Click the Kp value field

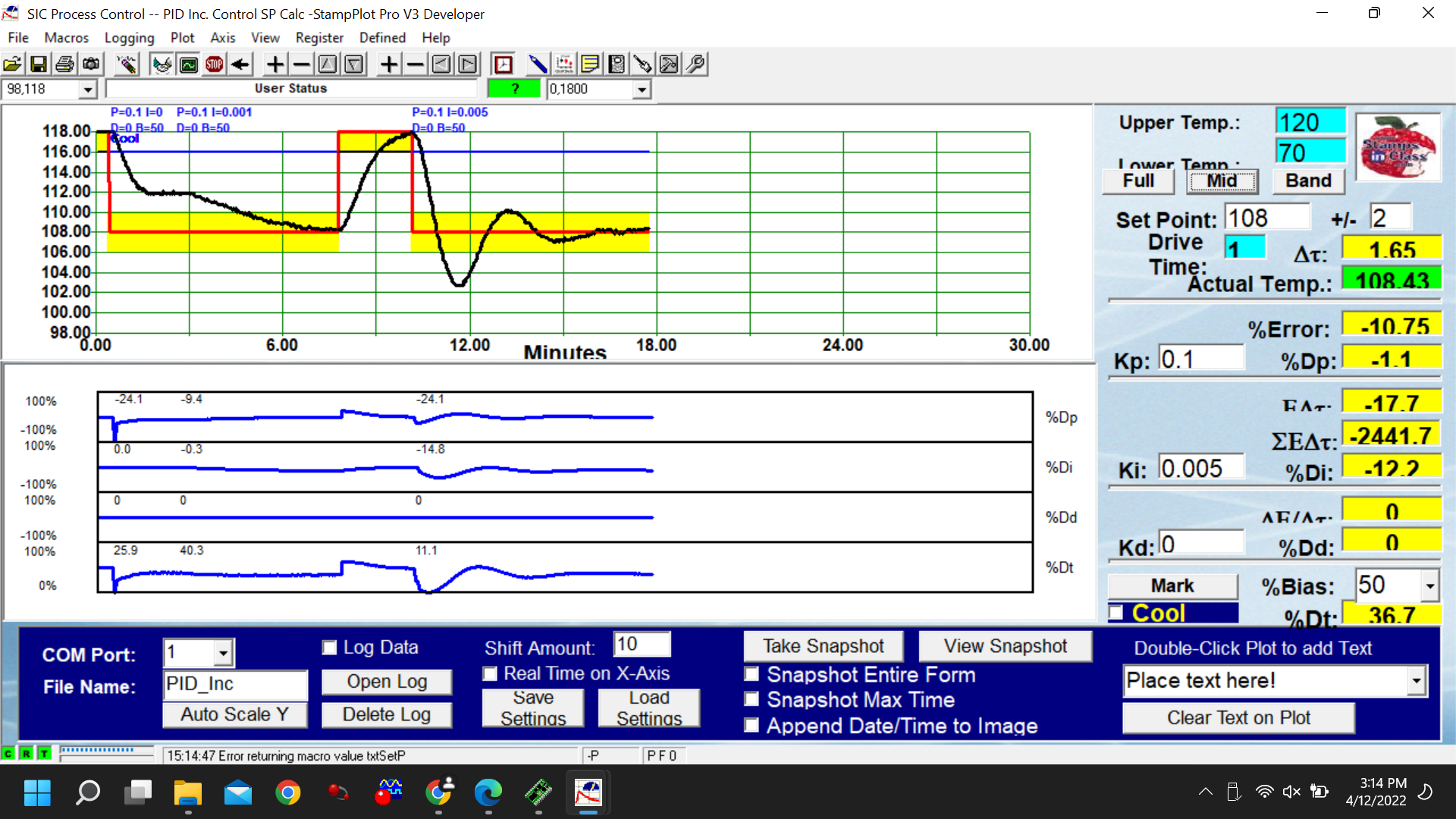coord(1202,359)
